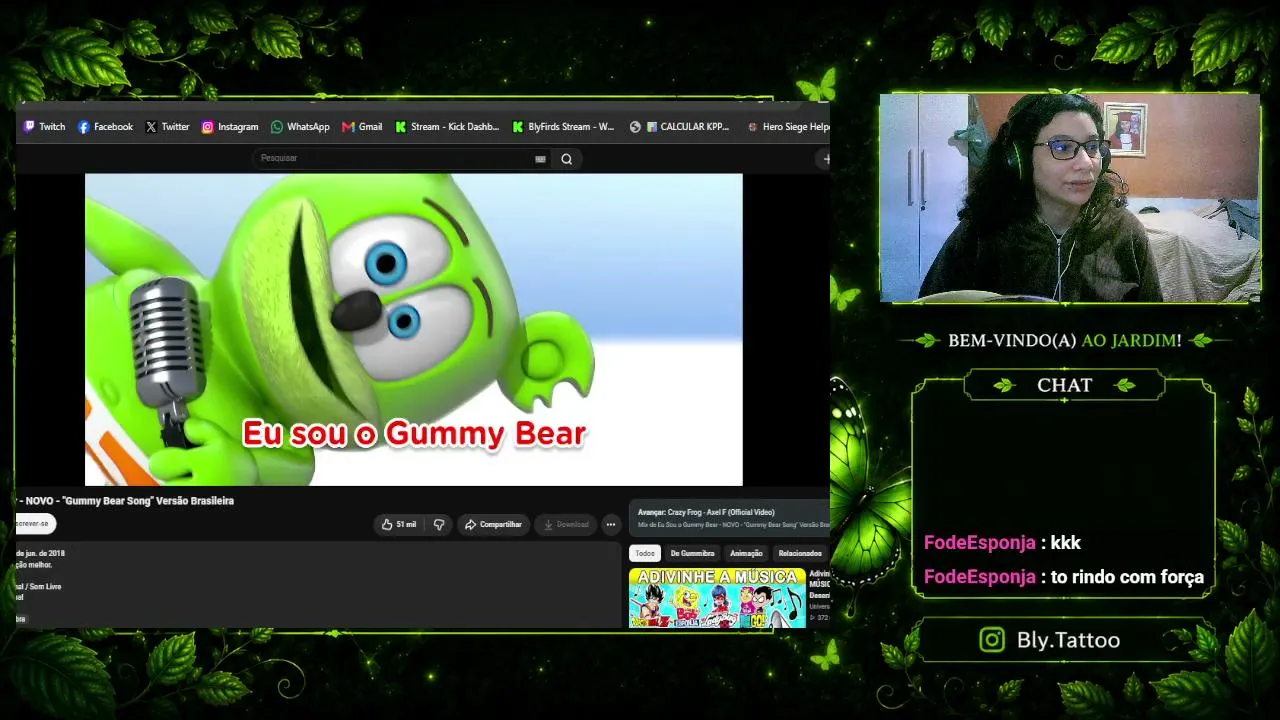Image resolution: width=1280 pixels, height=720 pixels.
Task: Open the Instagram bookmark
Action: (229, 127)
